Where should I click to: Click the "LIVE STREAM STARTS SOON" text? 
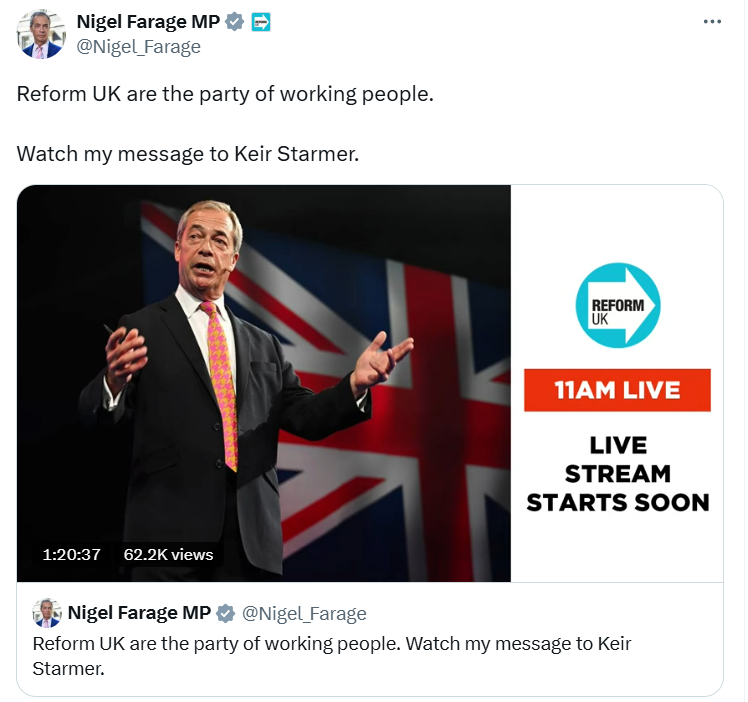[617, 474]
